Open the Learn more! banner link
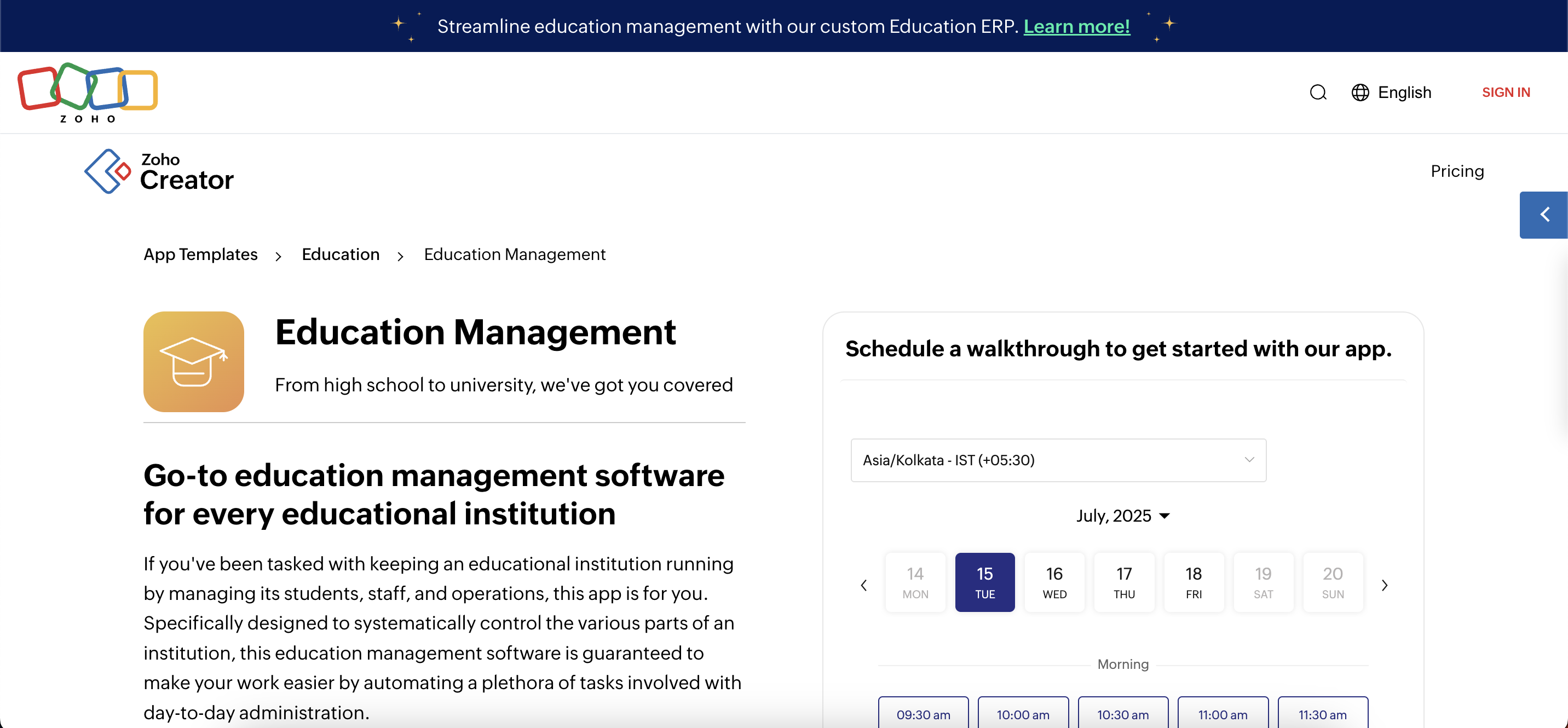This screenshot has width=1568, height=728. [1076, 26]
